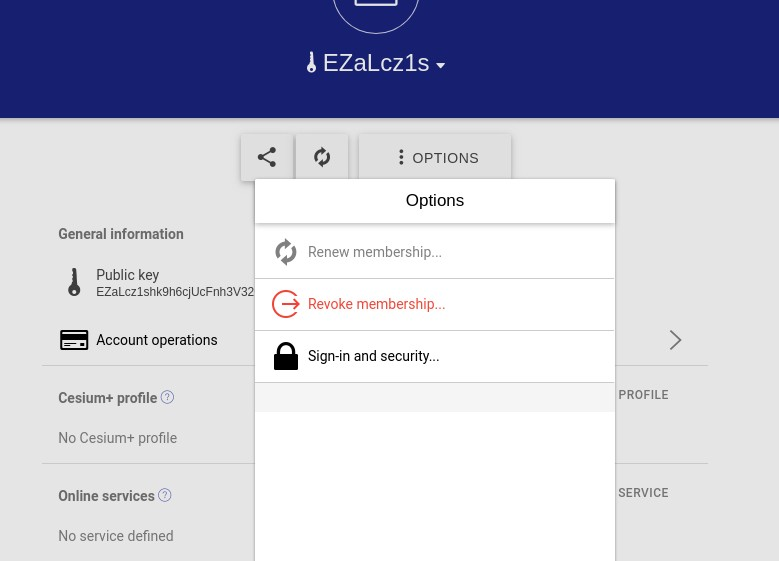Click the share icon button
Image resolution: width=779 pixels, height=561 pixels.
(267, 157)
